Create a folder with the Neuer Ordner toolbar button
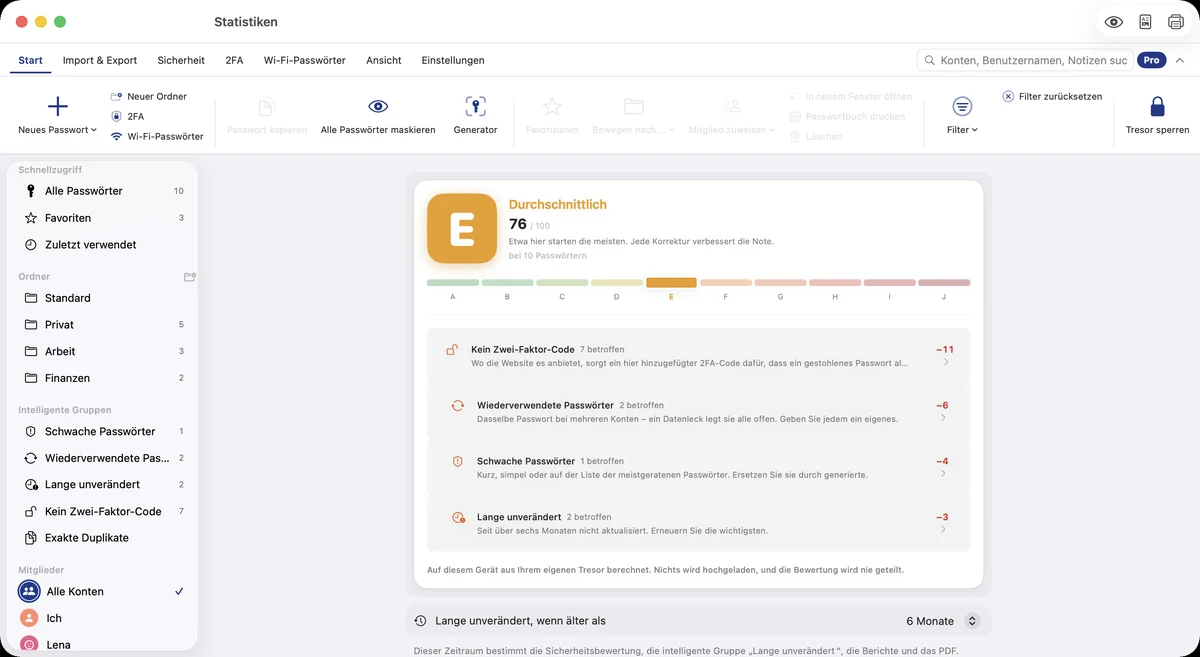1200x657 pixels. click(148, 96)
